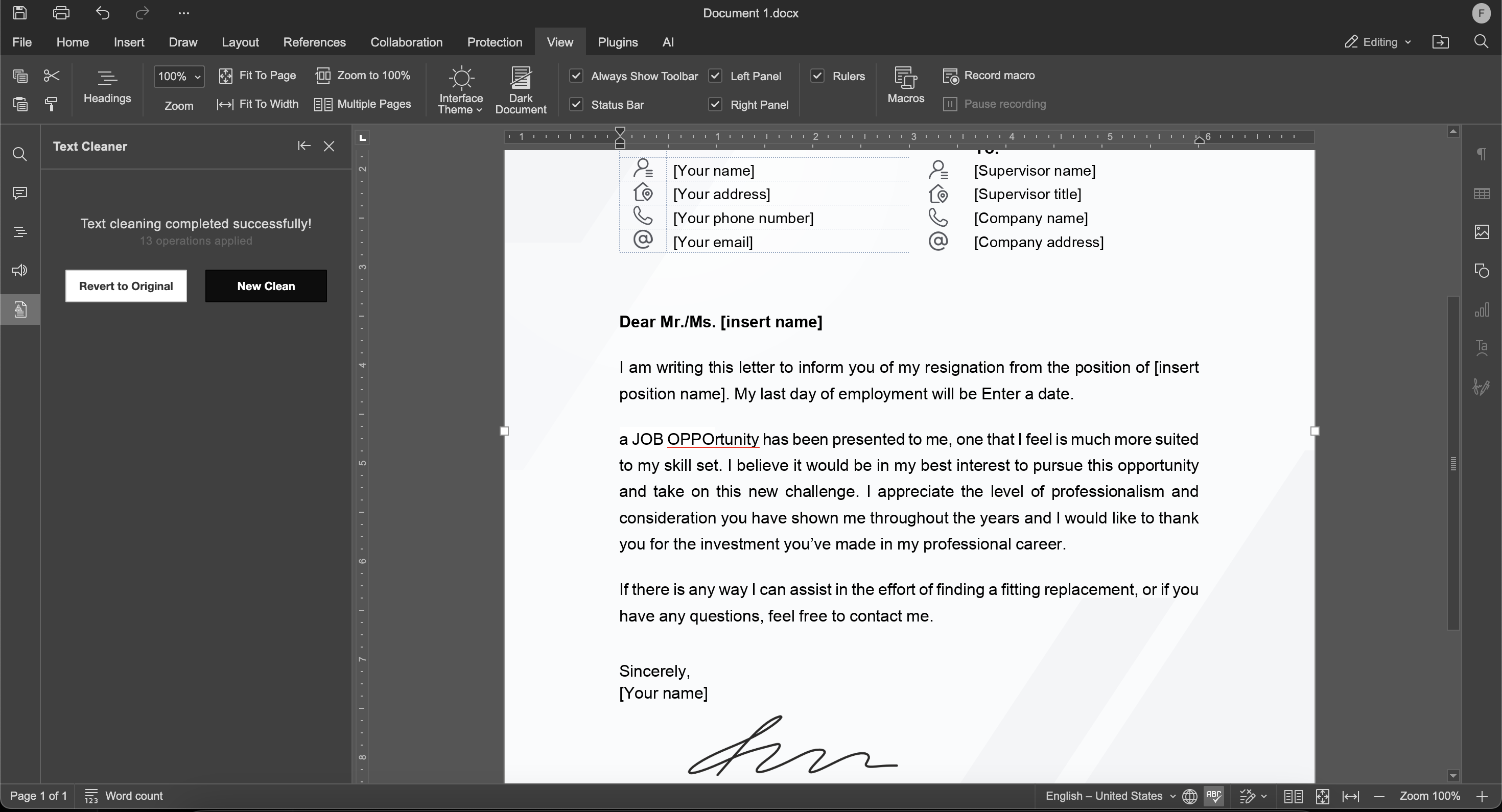The height and width of the screenshot is (812, 1502).
Task: Open the table settings panel
Action: click(x=1483, y=193)
